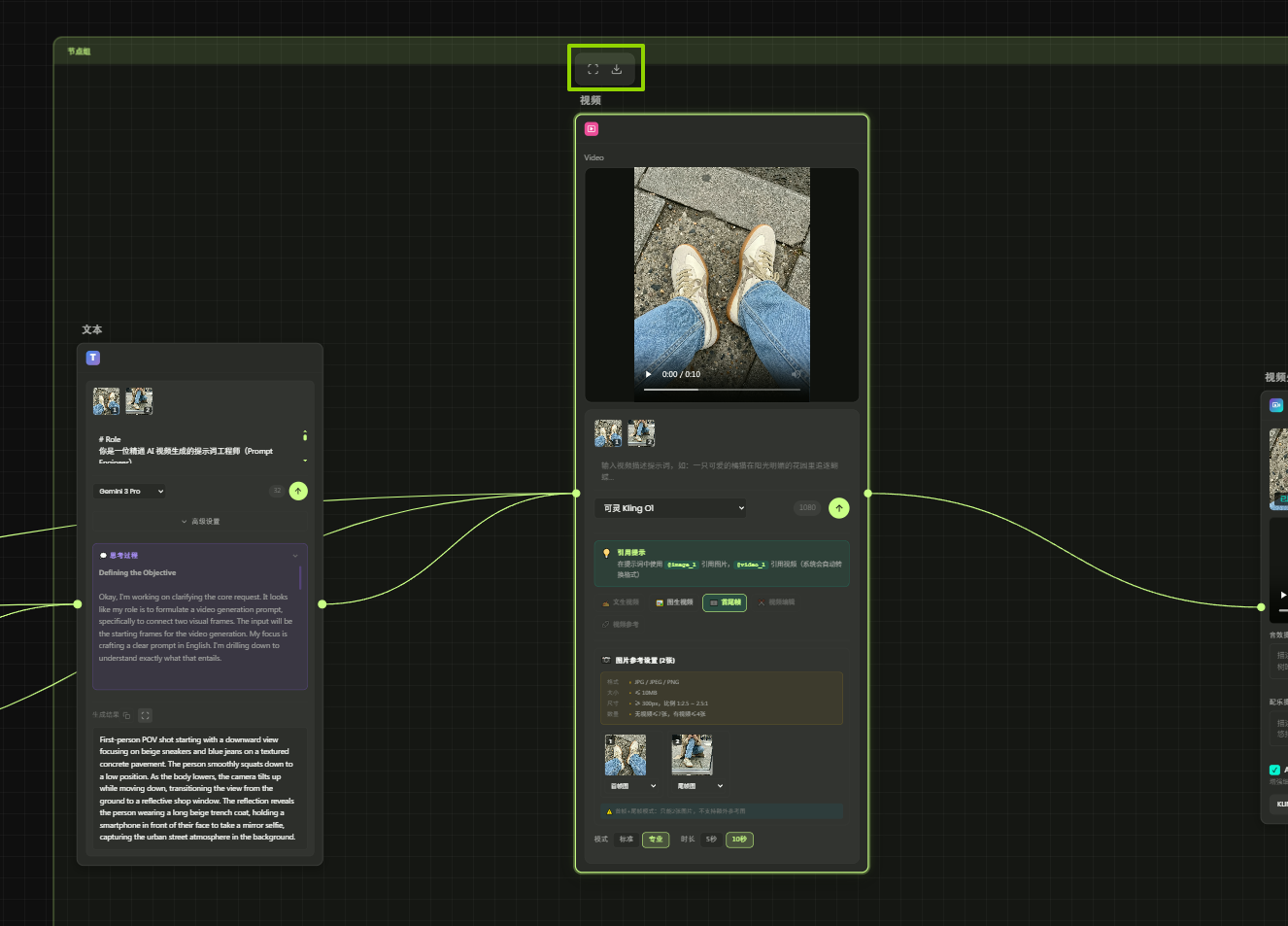Open the Gemini 3 Pro model dropdown

[131, 492]
